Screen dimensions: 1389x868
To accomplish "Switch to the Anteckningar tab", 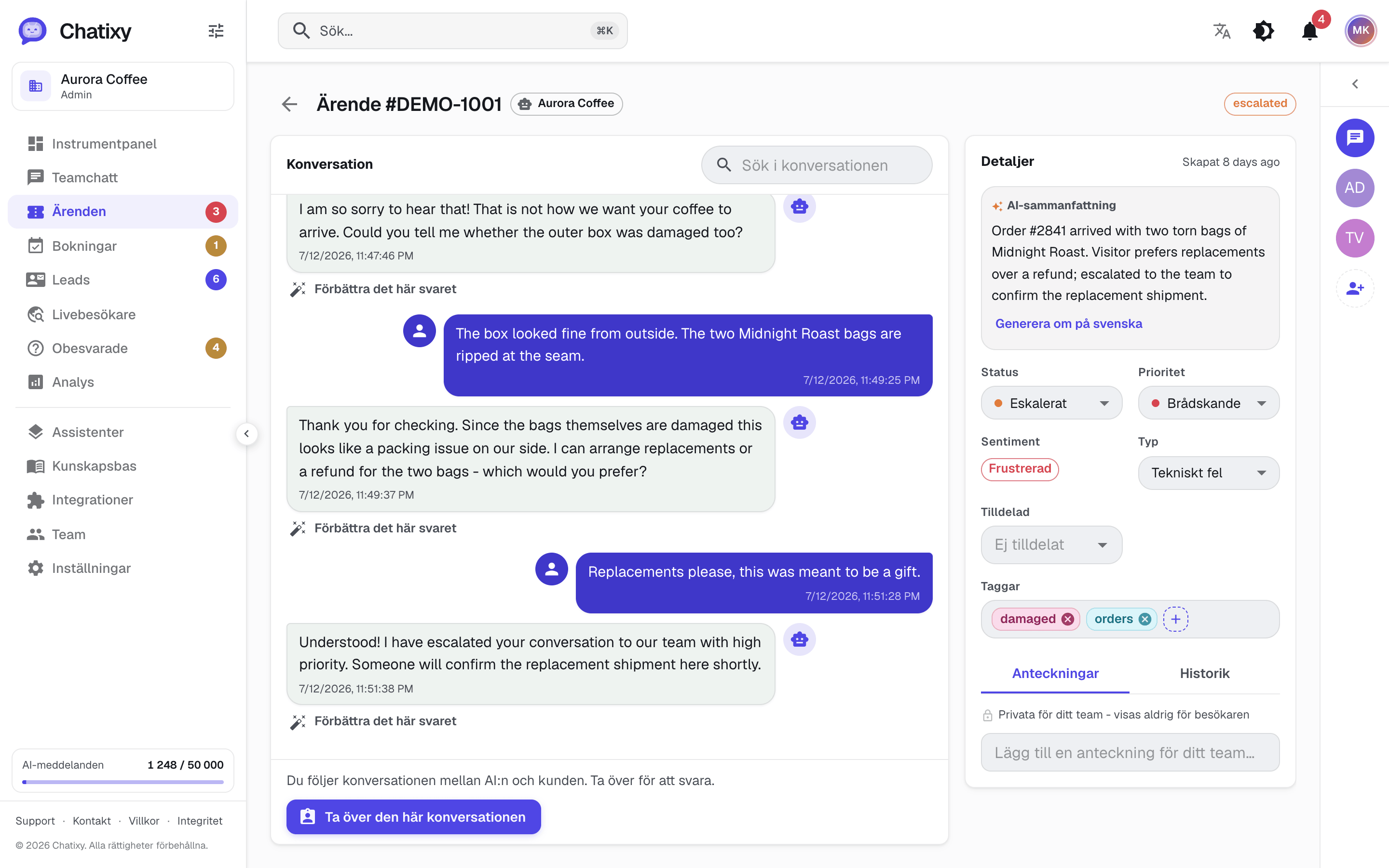I will coord(1055,673).
